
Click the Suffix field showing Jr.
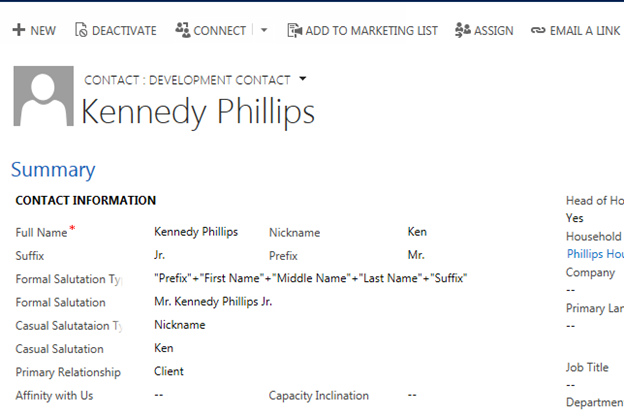coord(161,256)
